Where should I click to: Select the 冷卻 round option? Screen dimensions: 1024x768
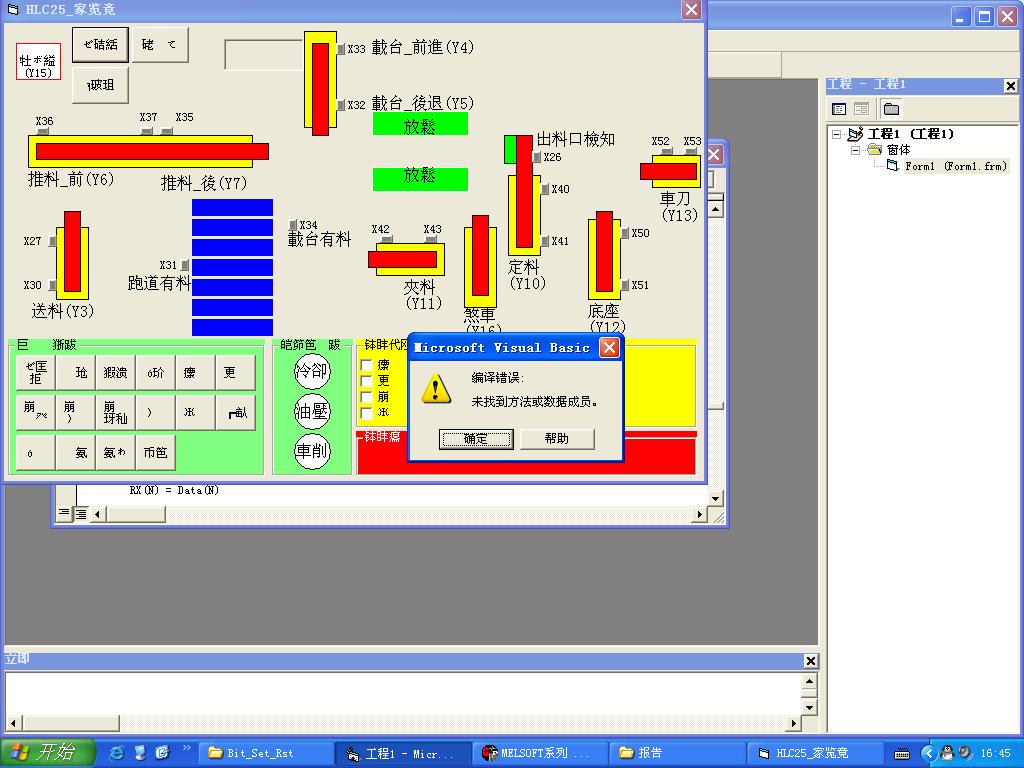[311, 370]
